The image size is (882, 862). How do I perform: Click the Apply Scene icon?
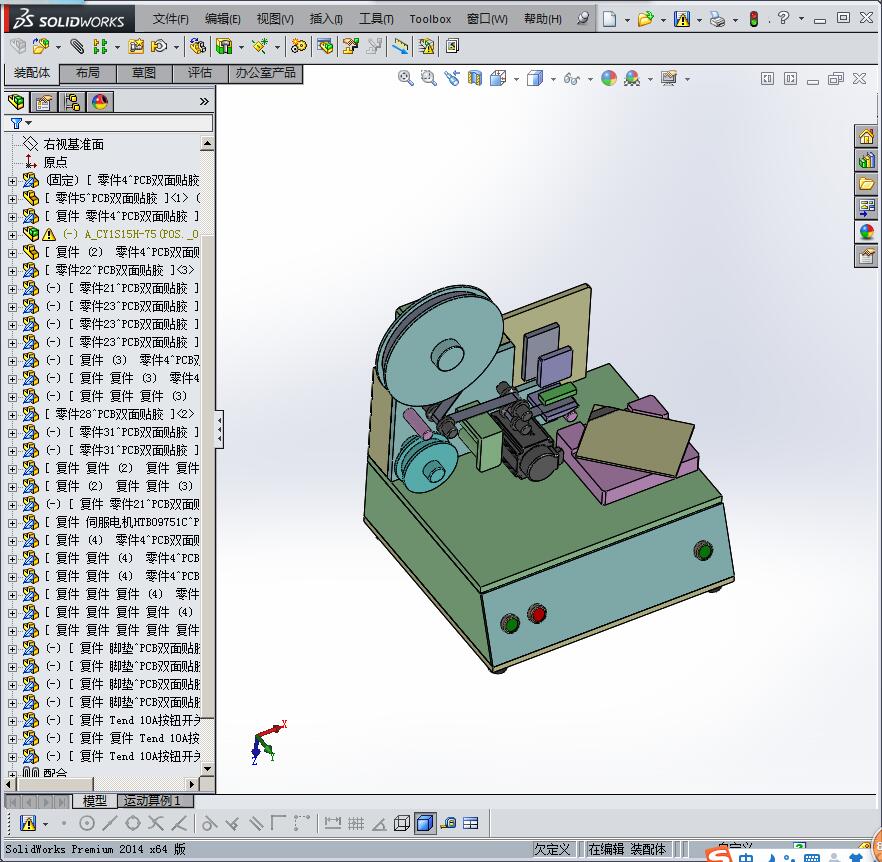click(x=632, y=78)
